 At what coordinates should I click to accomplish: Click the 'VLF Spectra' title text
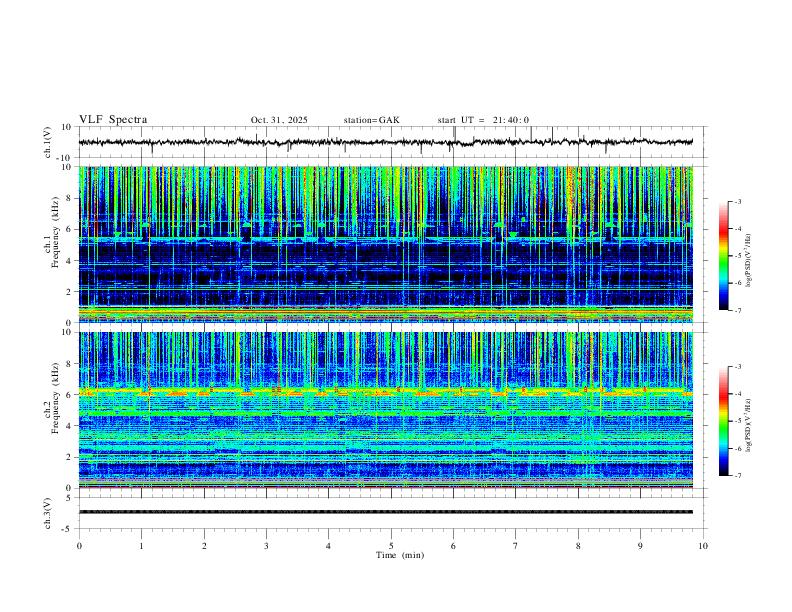pyautogui.click(x=113, y=120)
